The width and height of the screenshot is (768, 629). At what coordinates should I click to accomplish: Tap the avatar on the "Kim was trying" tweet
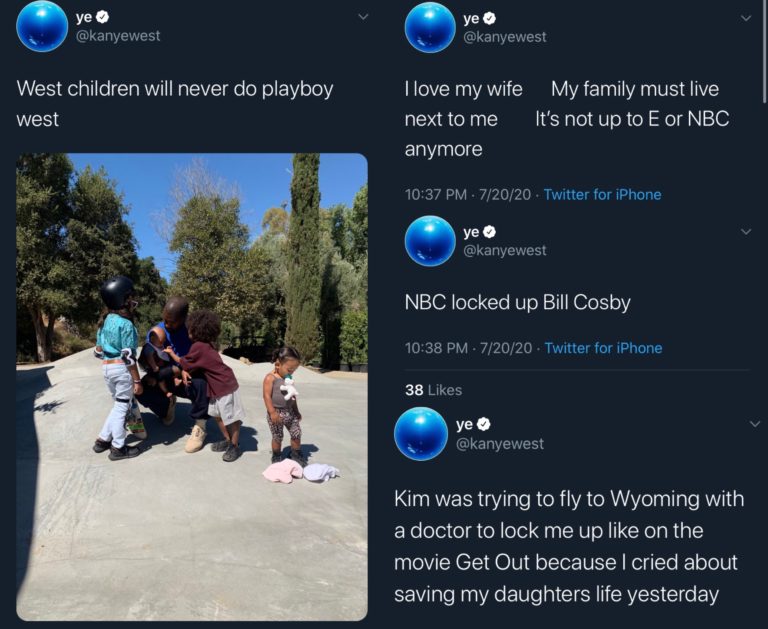[x=421, y=433]
